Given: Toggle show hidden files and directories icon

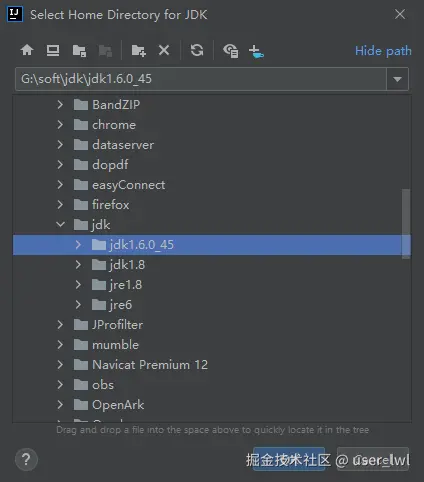Looking at the screenshot, I should (231, 51).
